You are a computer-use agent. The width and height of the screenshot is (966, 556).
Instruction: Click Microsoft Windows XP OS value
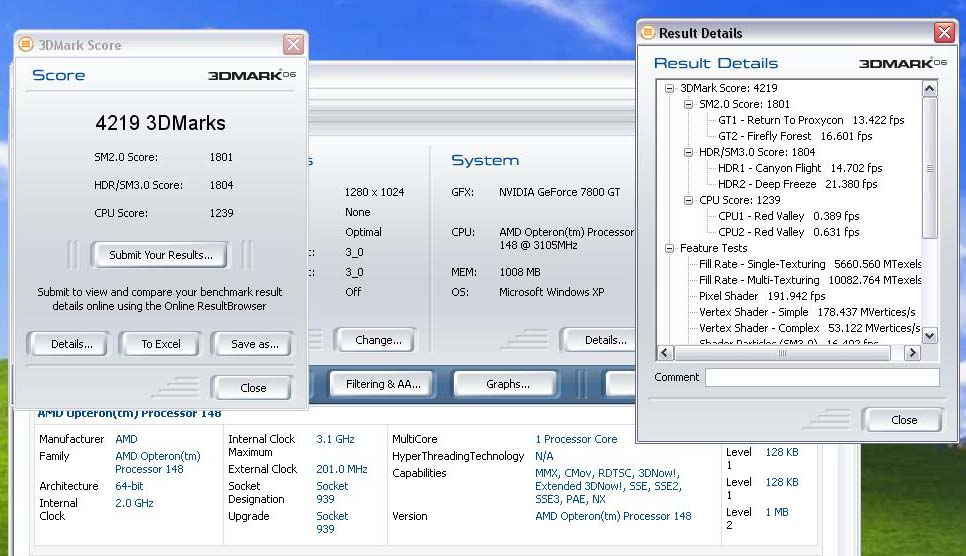(551, 292)
